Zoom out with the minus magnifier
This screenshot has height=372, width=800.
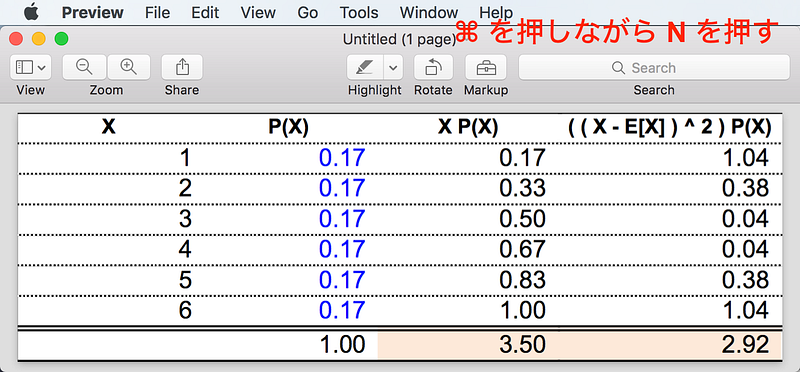[84, 67]
